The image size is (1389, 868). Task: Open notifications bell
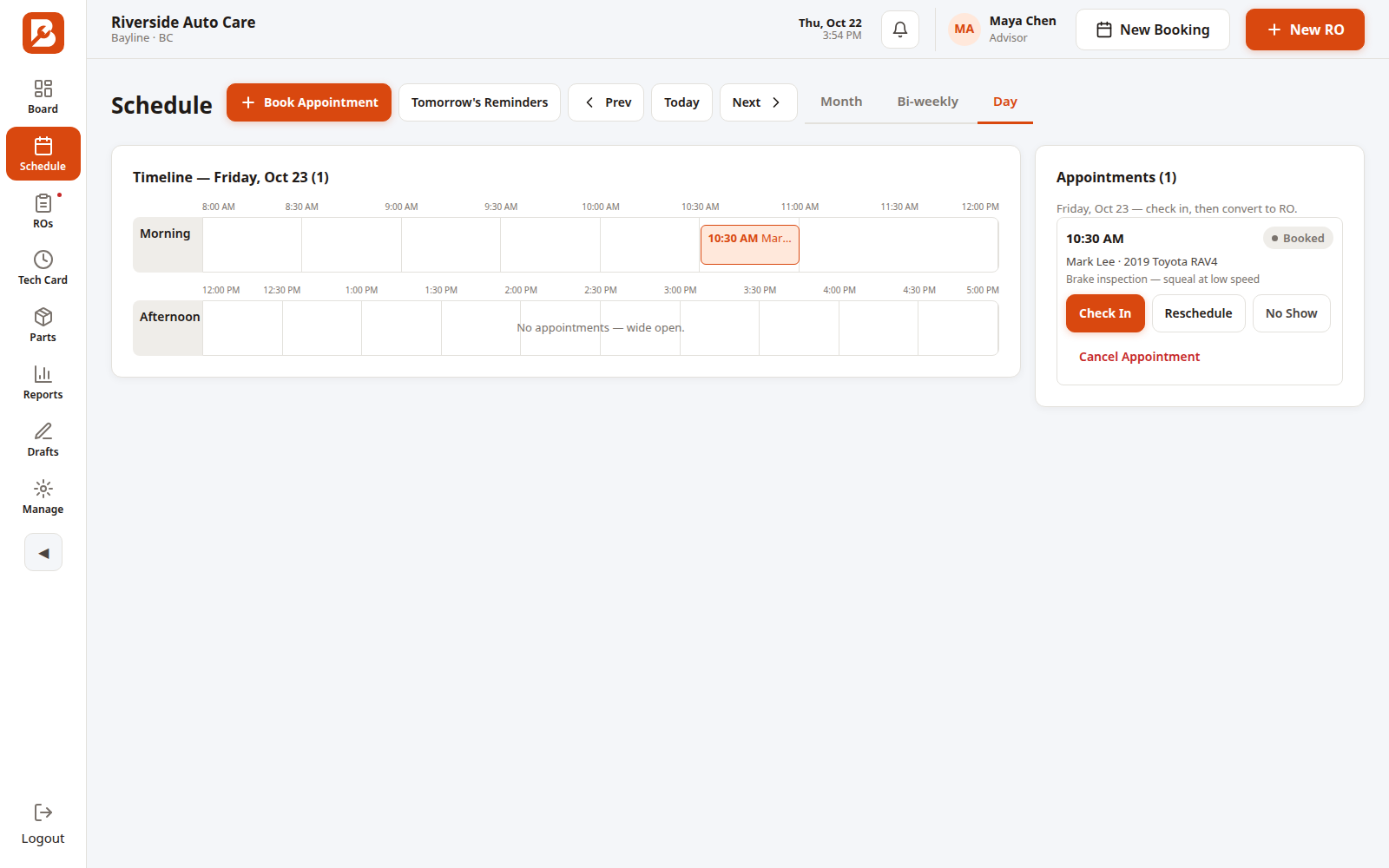coord(900,30)
